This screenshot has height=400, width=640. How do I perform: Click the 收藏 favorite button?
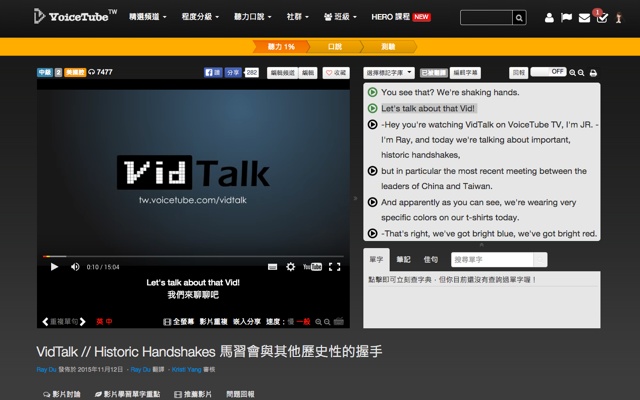[336, 73]
